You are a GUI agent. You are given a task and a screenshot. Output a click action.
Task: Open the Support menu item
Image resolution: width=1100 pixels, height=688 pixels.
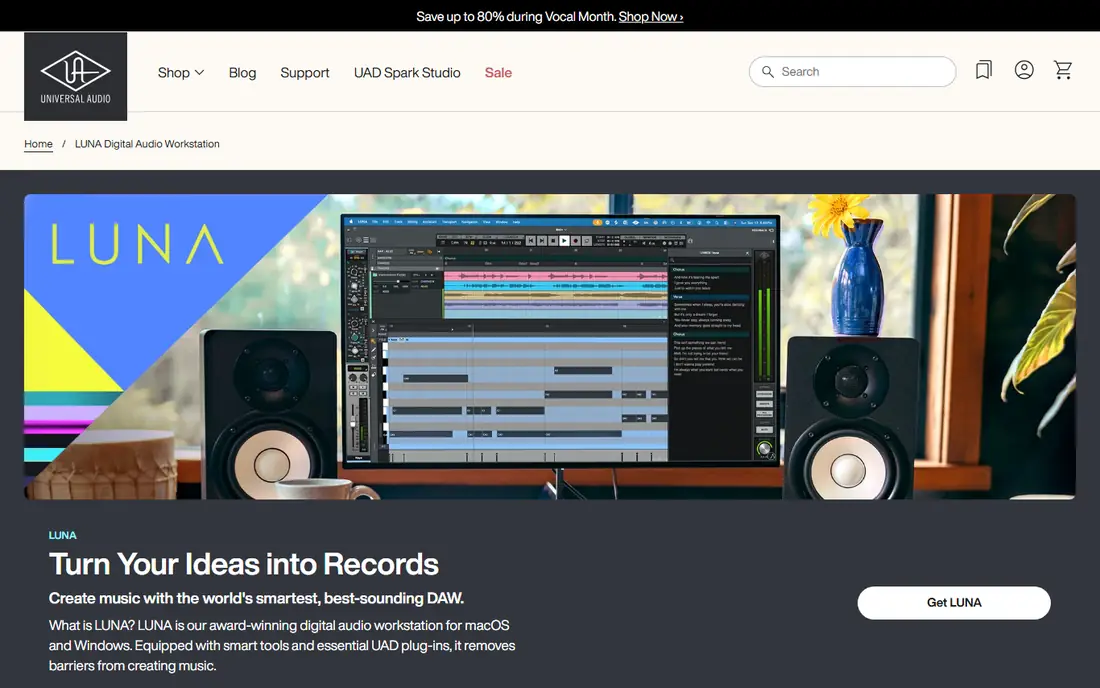(x=304, y=73)
